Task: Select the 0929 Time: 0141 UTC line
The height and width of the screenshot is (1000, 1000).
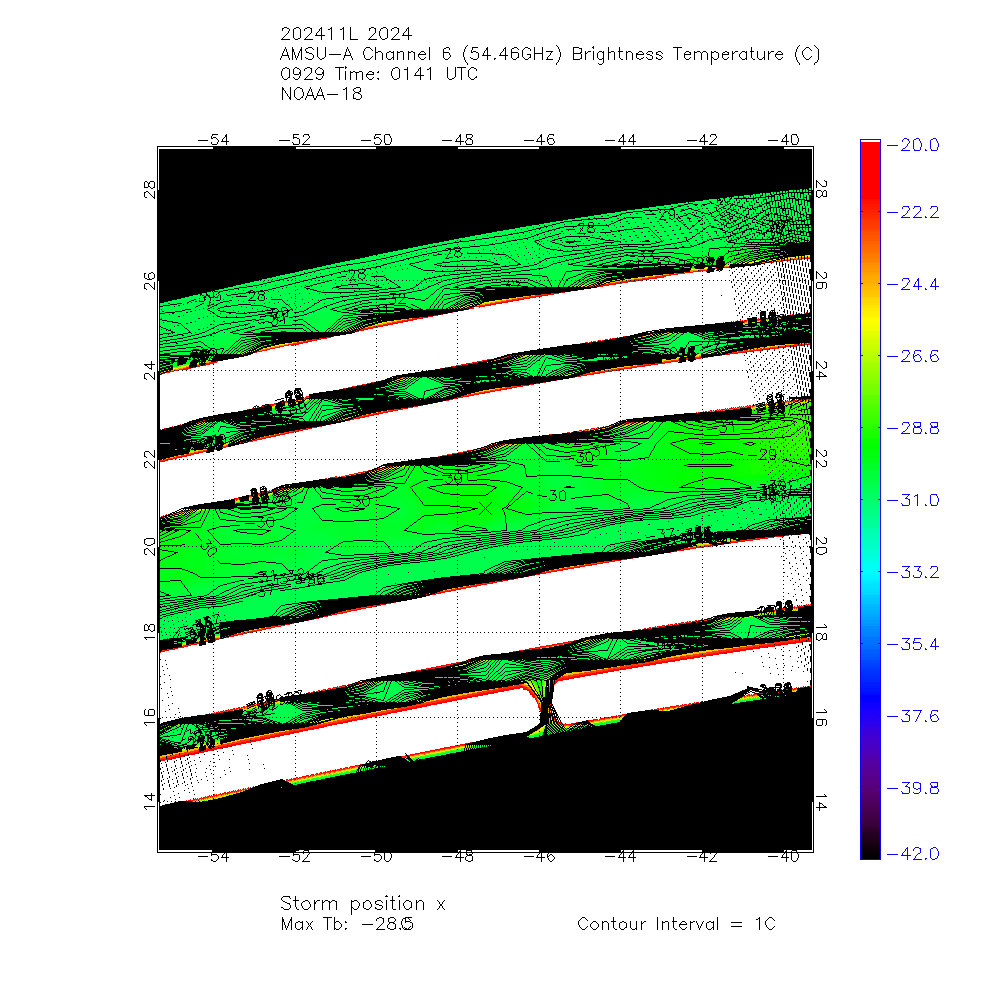Action: (x=379, y=75)
